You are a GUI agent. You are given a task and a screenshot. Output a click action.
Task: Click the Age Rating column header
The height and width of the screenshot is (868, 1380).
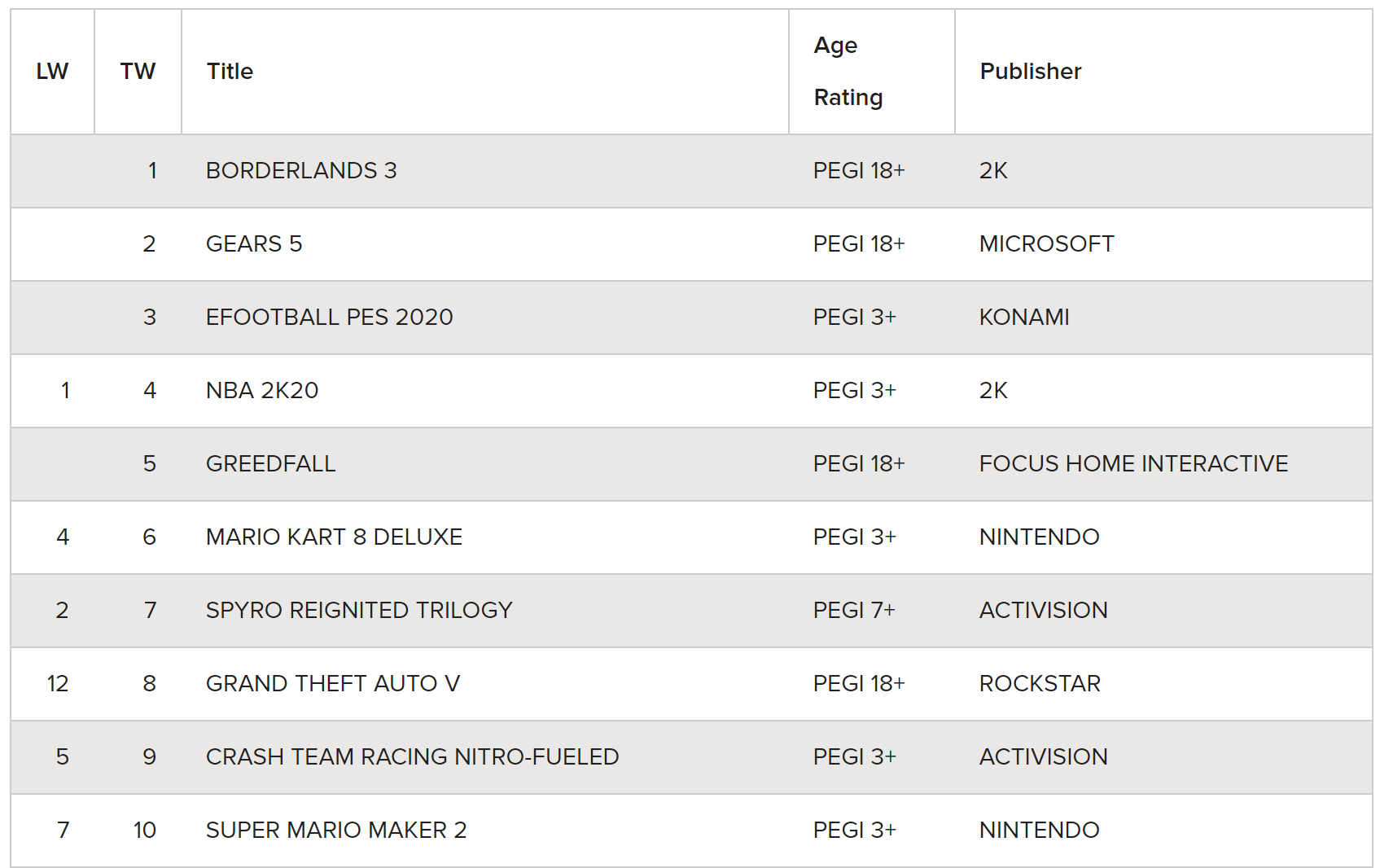click(848, 72)
